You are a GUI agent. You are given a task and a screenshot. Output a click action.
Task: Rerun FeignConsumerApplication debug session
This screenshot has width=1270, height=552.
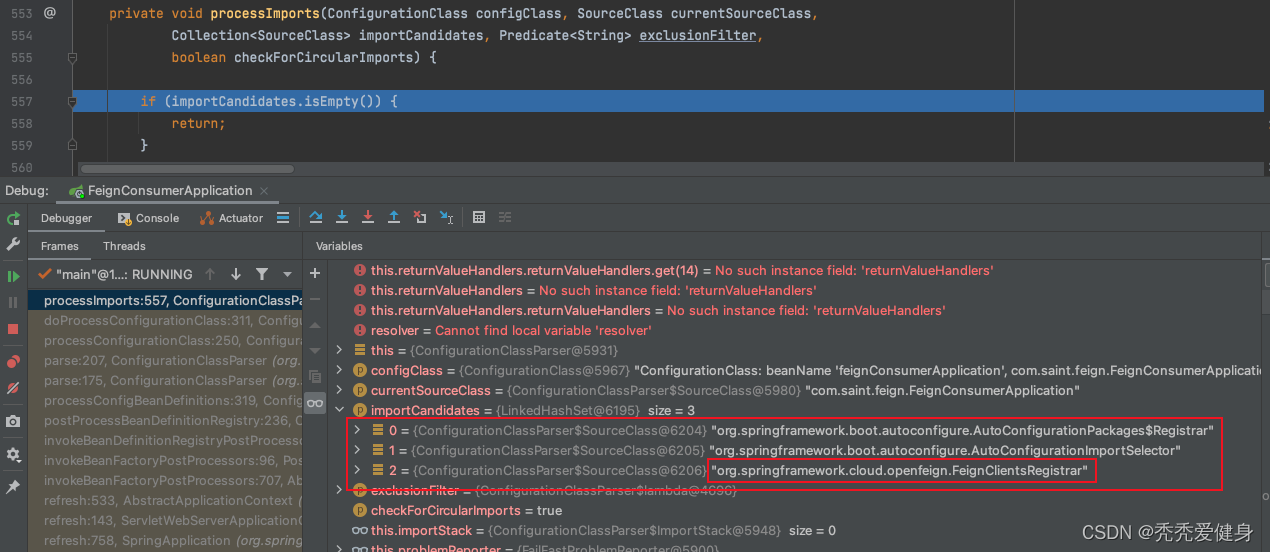click(x=13, y=218)
